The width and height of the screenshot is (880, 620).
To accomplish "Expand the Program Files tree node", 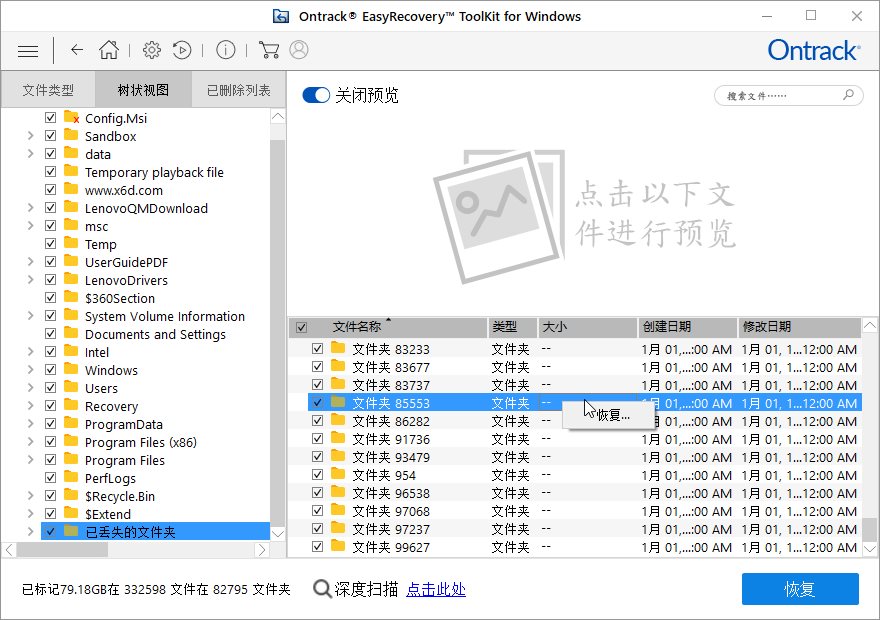I will [x=29, y=460].
